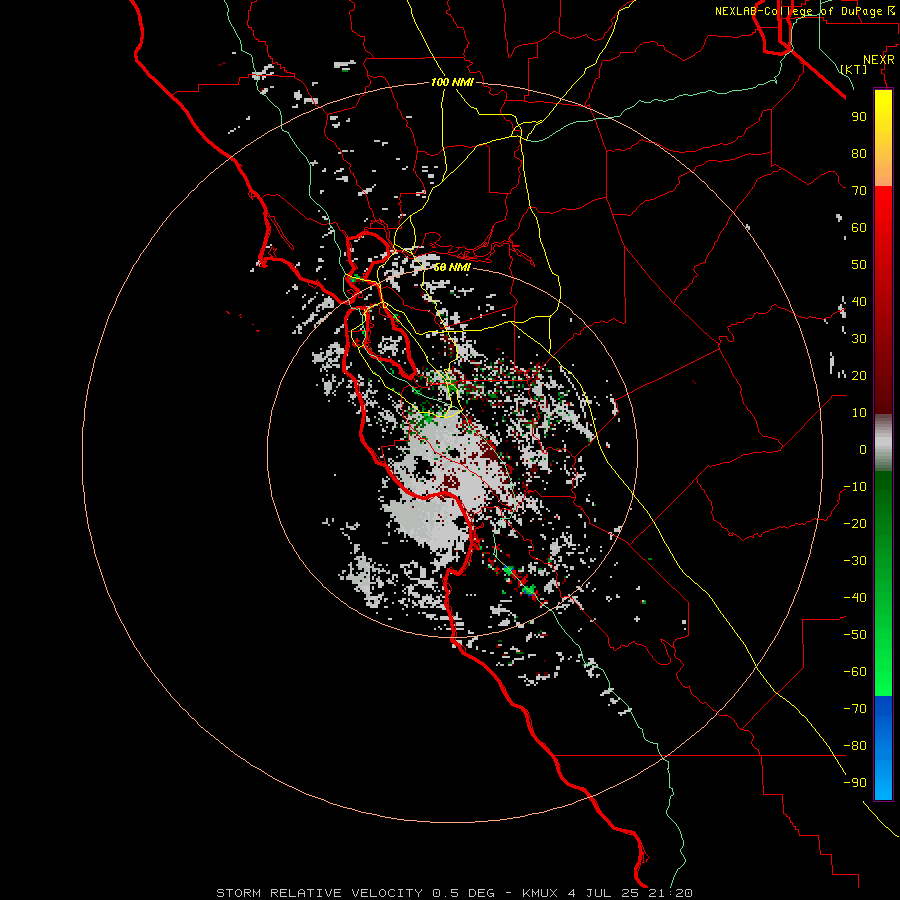This screenshot has width=900, height=900.
Task: Select the 40 value on the velocity scale
Action: click(859, 301)
